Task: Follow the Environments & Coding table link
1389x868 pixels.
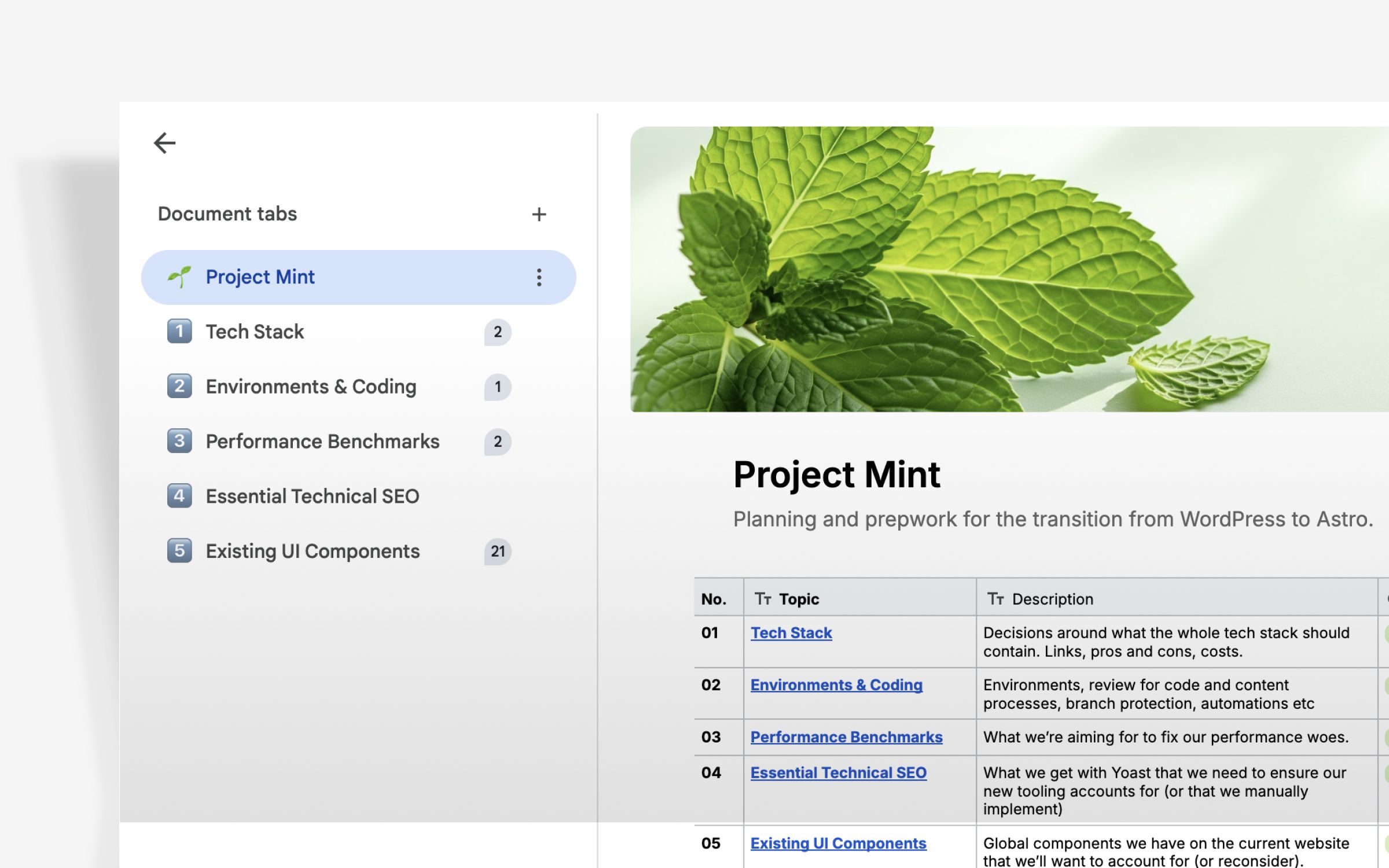Action: (836, 685)
